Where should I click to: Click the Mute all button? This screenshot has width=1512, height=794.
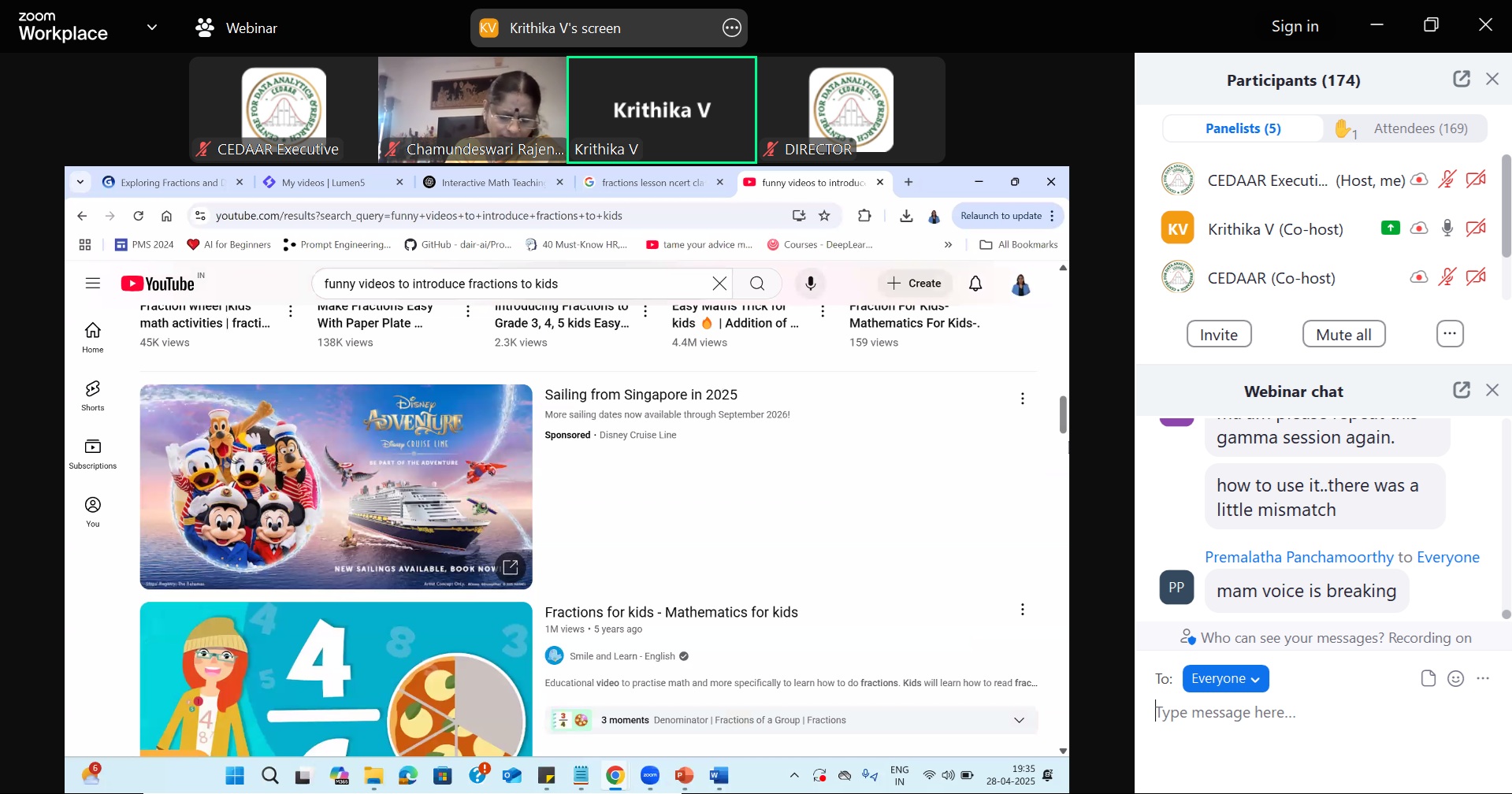[1343, 335]
